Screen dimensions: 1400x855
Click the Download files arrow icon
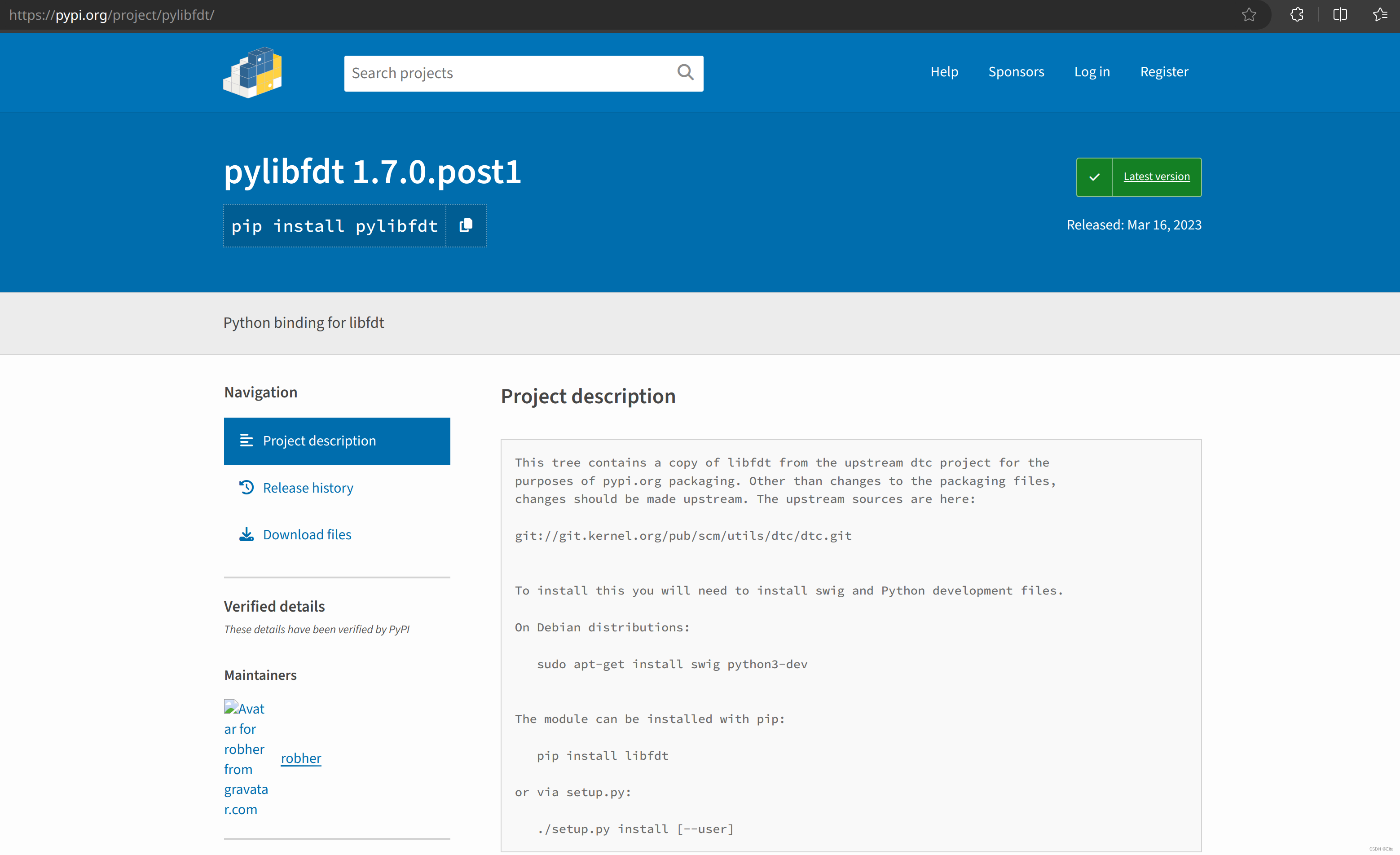[246, 534]
